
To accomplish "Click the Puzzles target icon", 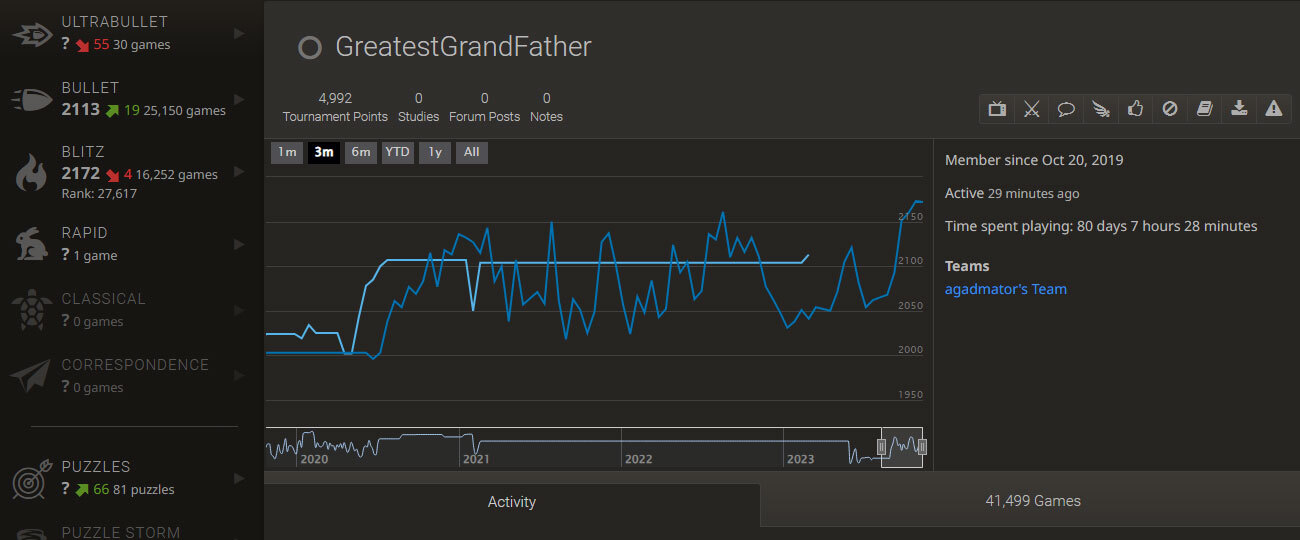I will (30, 478).
